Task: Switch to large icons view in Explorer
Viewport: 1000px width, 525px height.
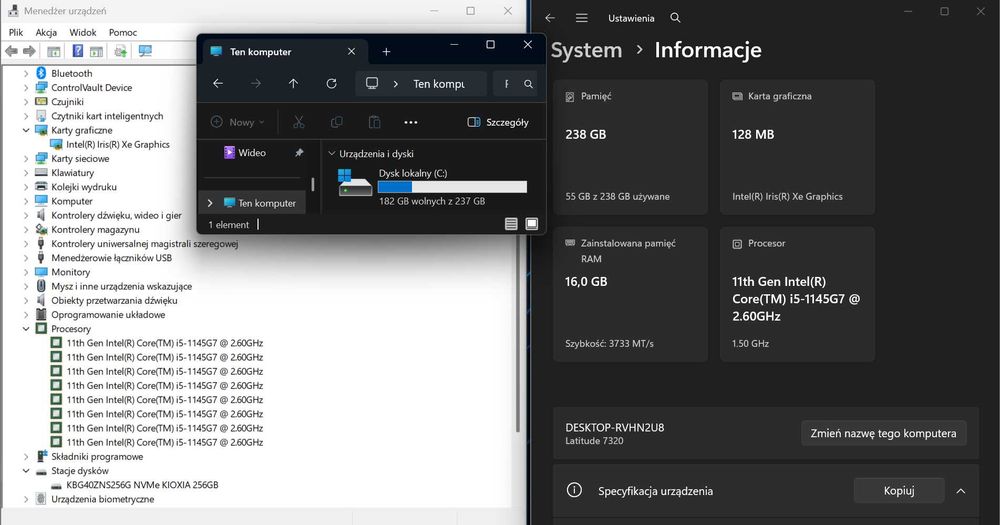Action: point(531,224)
